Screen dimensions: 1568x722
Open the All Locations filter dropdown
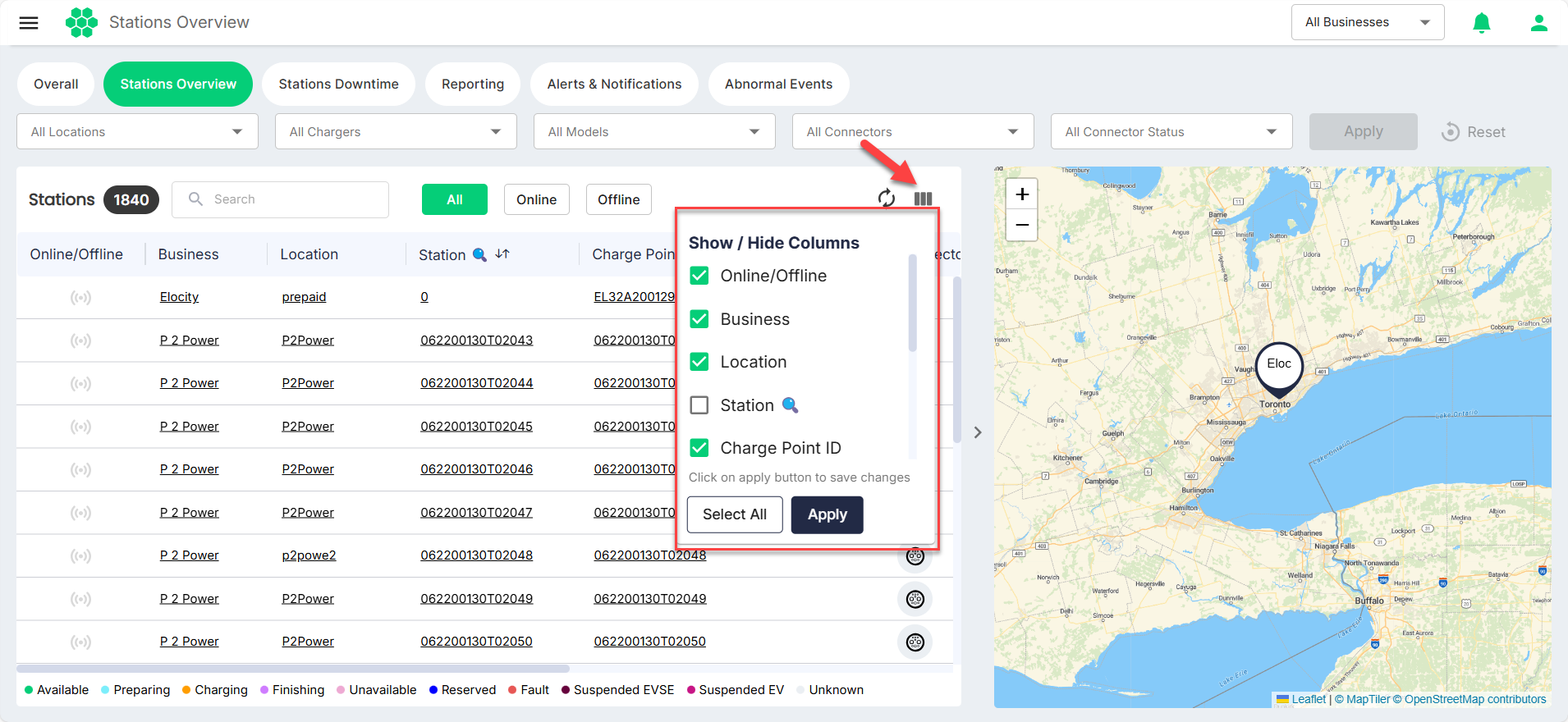[137, 131]
